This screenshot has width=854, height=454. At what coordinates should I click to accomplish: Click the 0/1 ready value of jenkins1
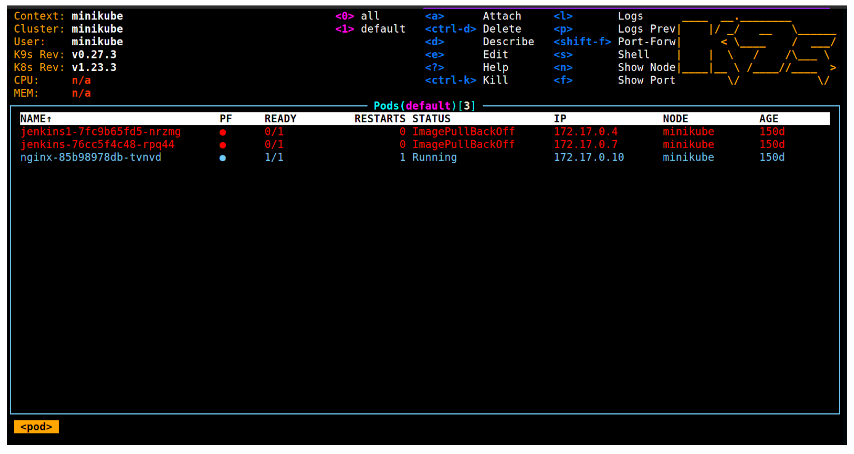(x=274, y=132)
